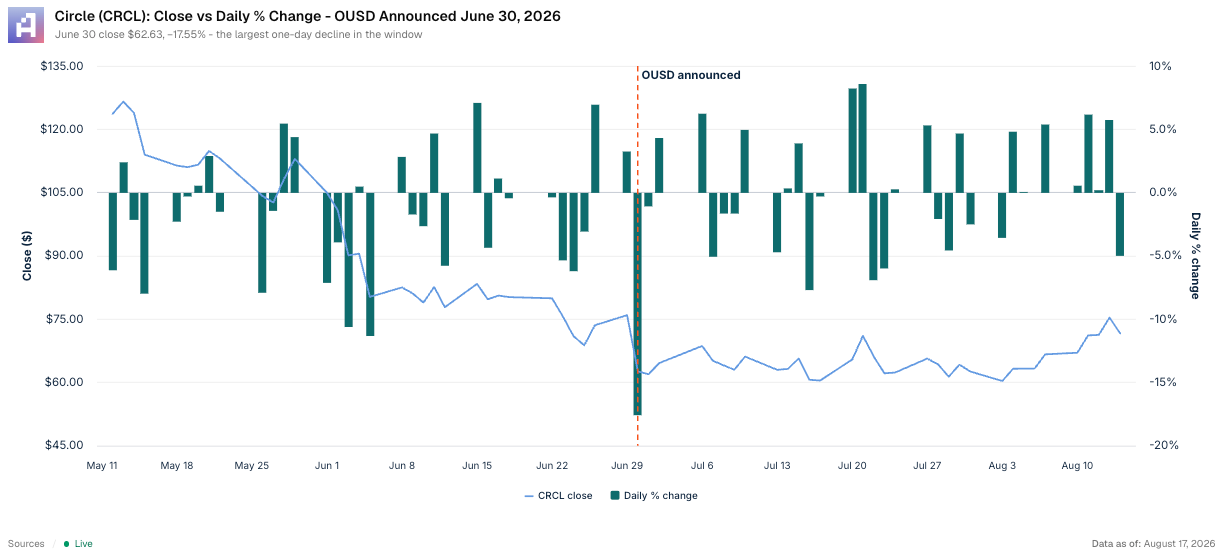1221x558 pixels.
Task: Open the Sources link
Action: 26,544
